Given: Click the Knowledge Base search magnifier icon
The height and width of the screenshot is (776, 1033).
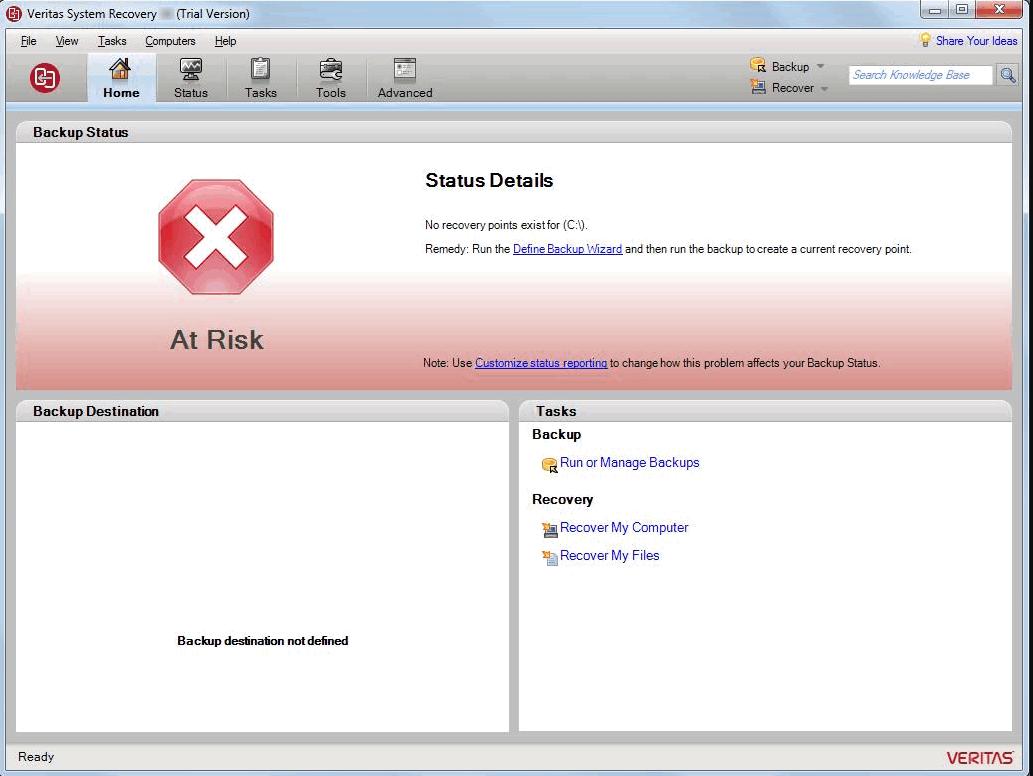Looking at the screenshot, I should 1007,75.
